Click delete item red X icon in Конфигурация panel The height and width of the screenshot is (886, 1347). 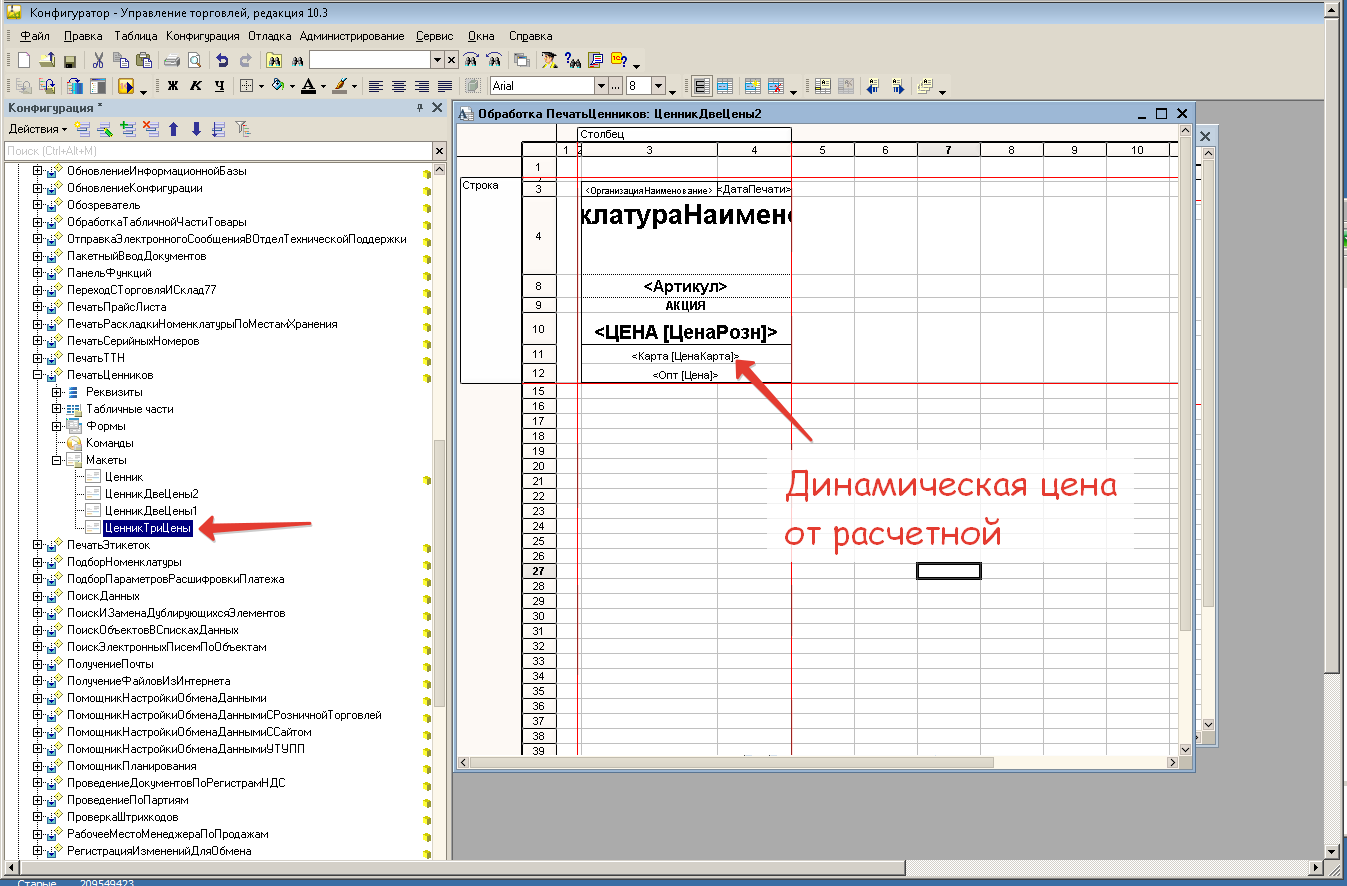click(150, 129)
